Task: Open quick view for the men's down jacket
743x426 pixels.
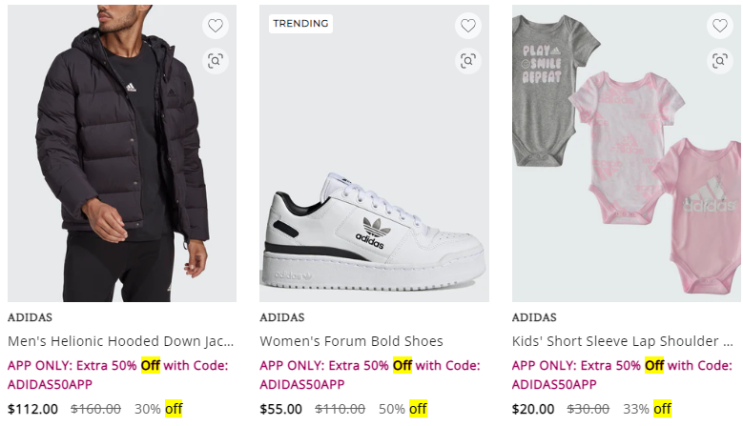Action: coord(215,61)
